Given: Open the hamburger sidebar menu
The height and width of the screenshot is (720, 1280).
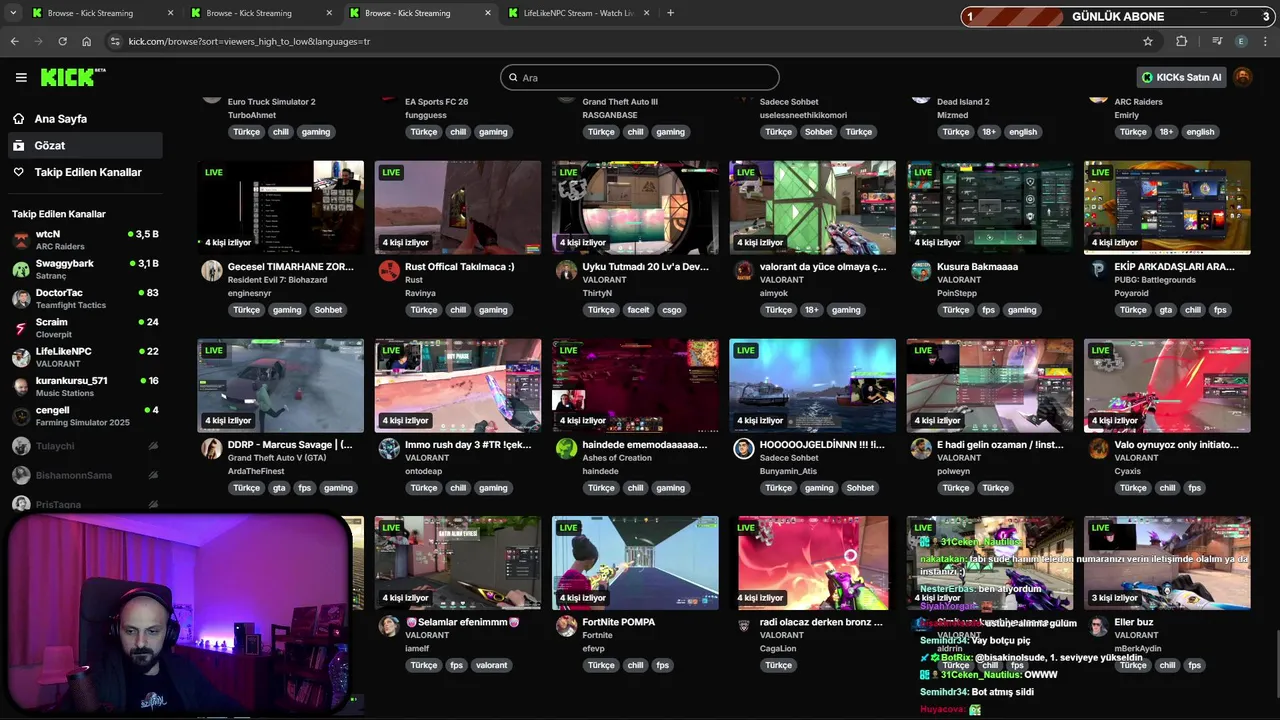Looking at the screenshot, I should (21, 77).
